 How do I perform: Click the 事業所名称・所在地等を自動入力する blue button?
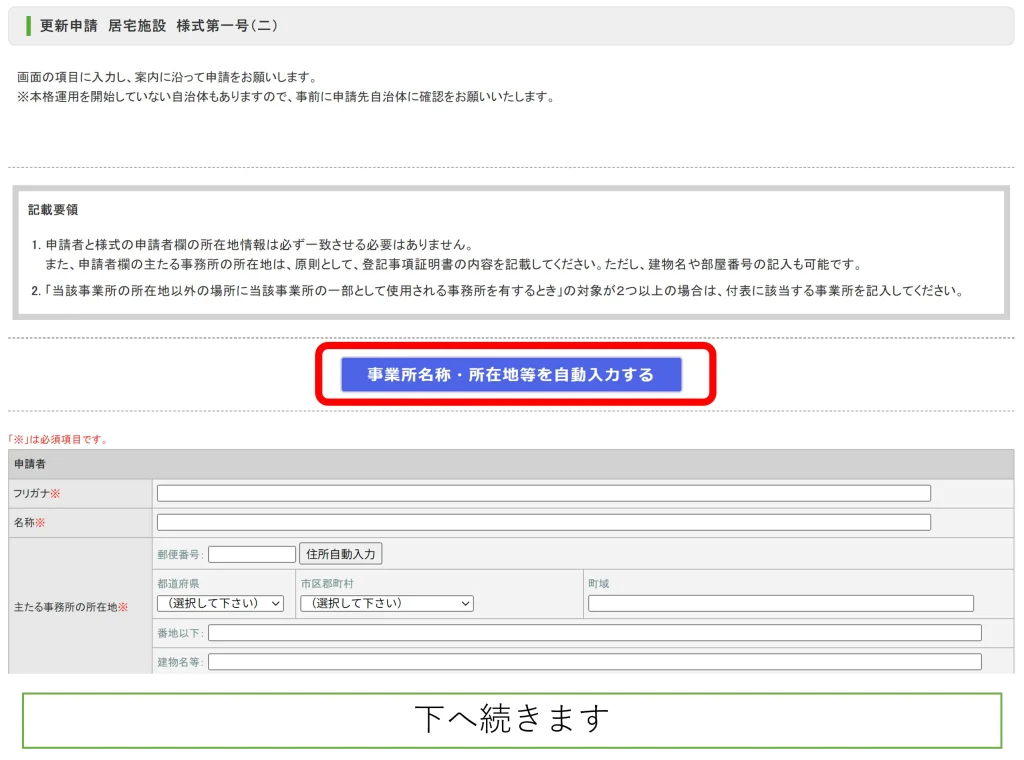pyautogui.click(x=511, y=374)
